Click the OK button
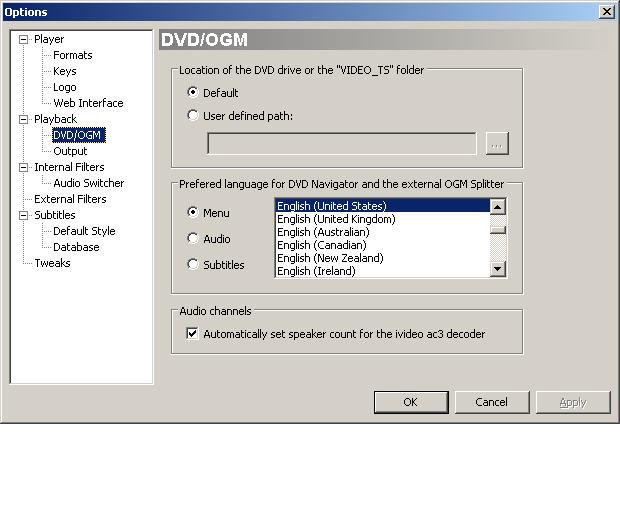This screenshot has width=620, height=512. click(x=411, y=402)
